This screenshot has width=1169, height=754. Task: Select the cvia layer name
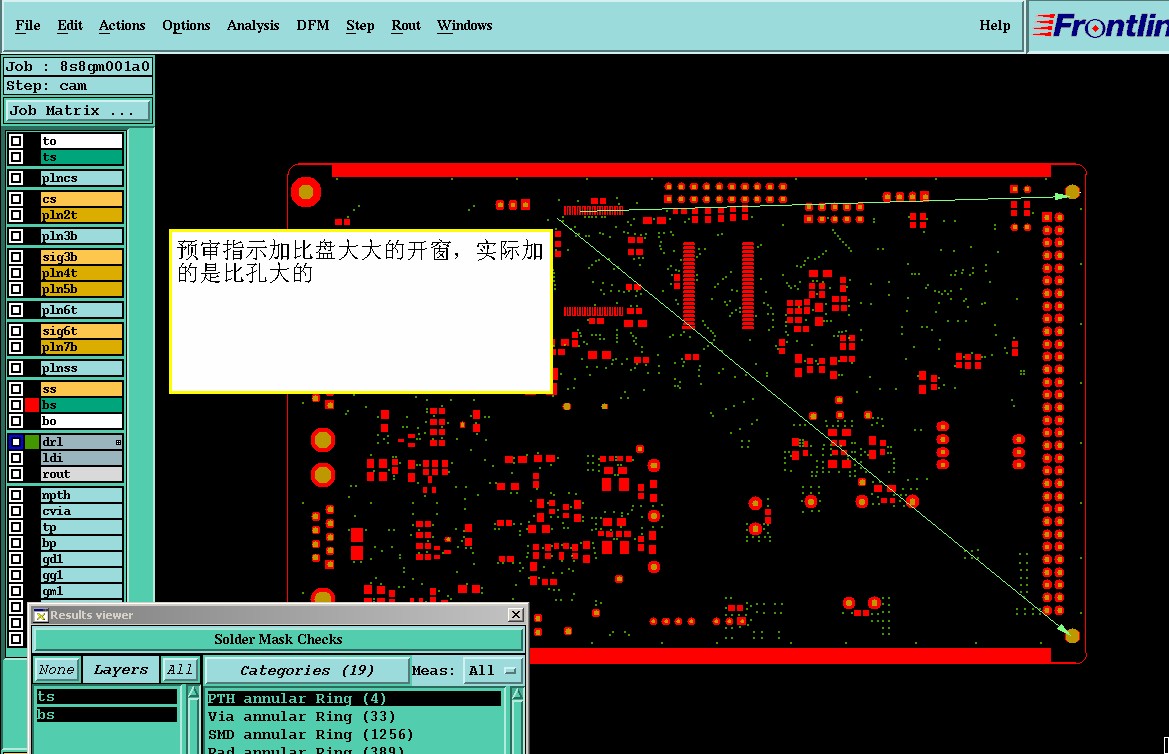[81, 511]
